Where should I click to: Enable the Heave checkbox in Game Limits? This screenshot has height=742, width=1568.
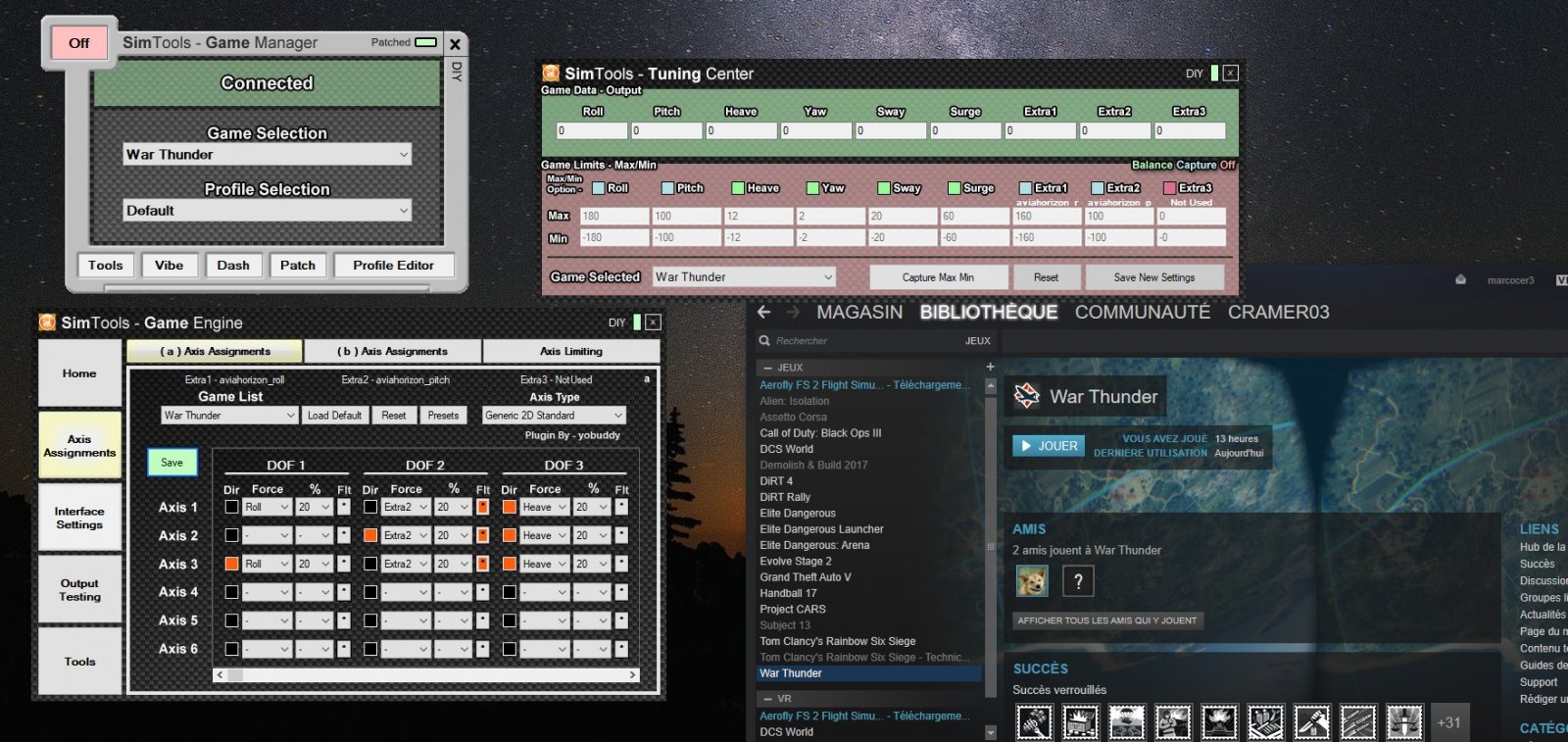coord(738,188)
